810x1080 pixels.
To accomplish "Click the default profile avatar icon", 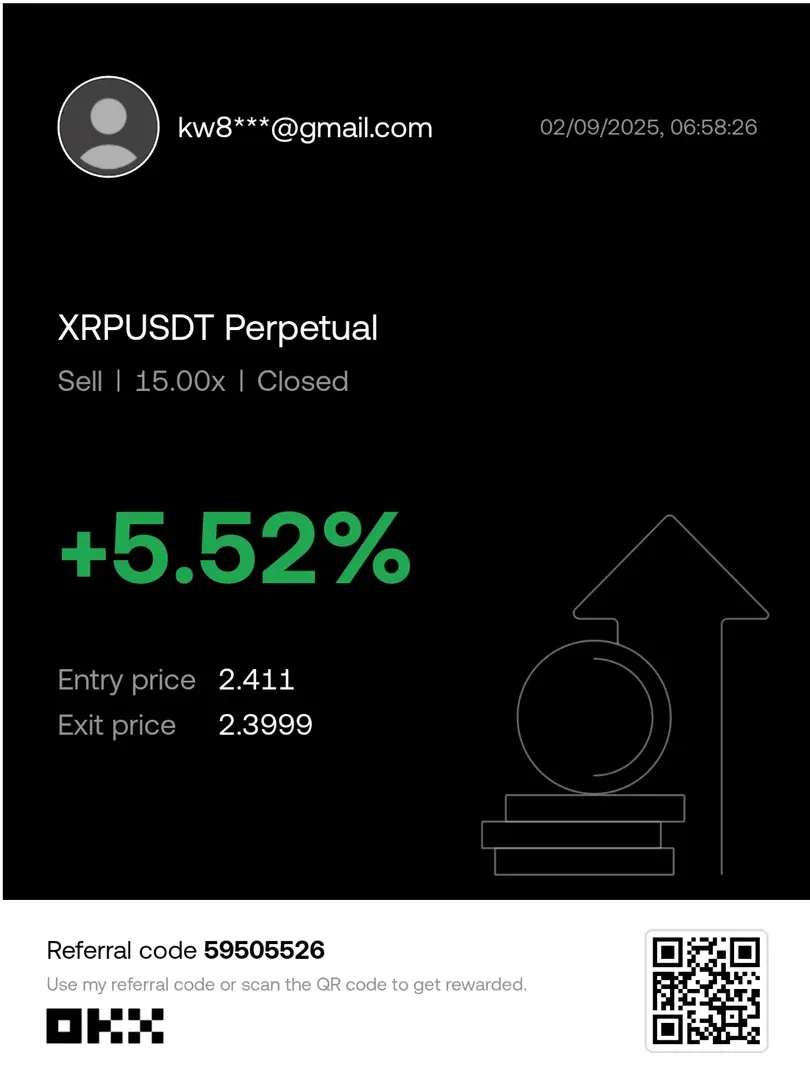I will pyautogui.click(x=108, y=127).
